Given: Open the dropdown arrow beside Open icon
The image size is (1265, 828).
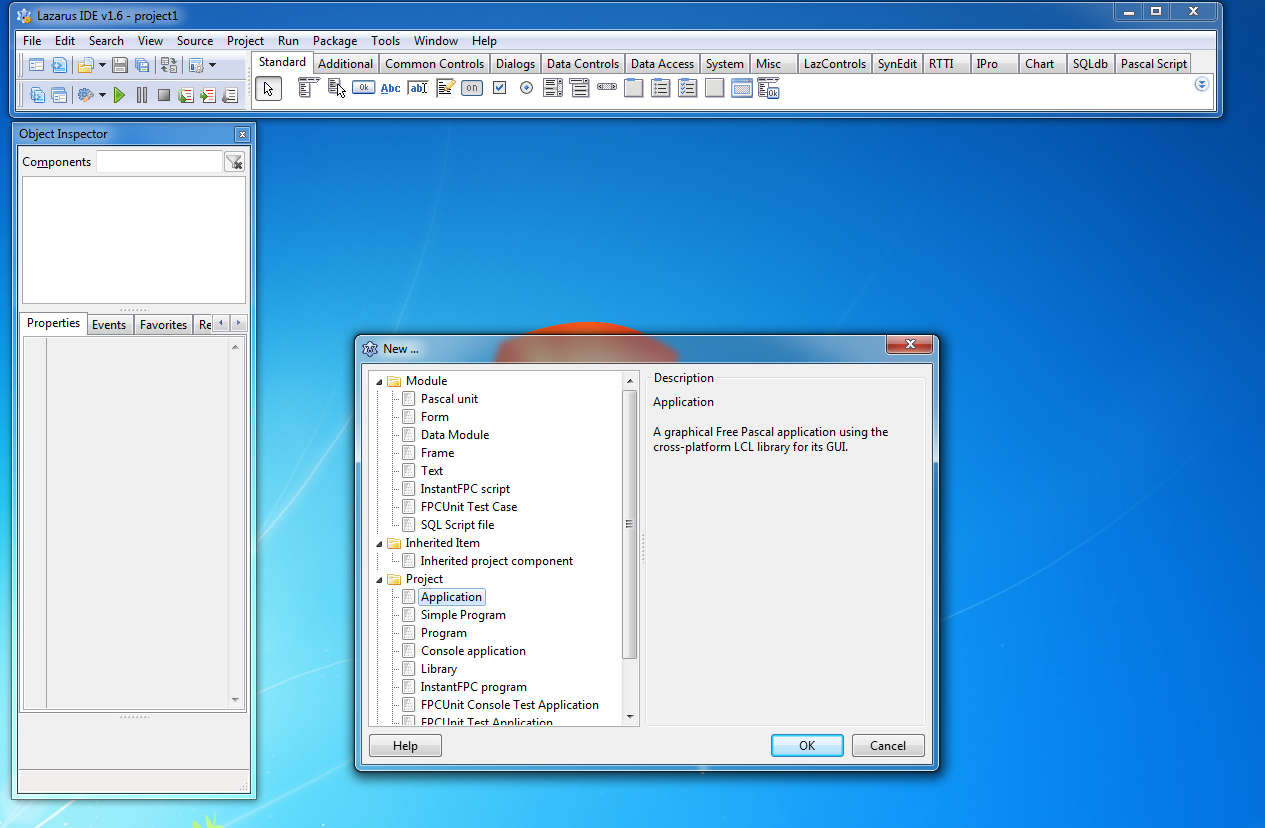Looking at the screenshot, I should [x=102, y=66].
